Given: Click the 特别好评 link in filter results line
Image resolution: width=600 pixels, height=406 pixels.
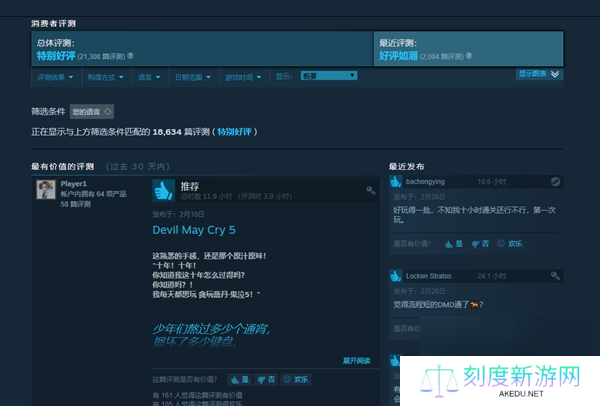Looking at the screenshot, I should coord(234,132).
